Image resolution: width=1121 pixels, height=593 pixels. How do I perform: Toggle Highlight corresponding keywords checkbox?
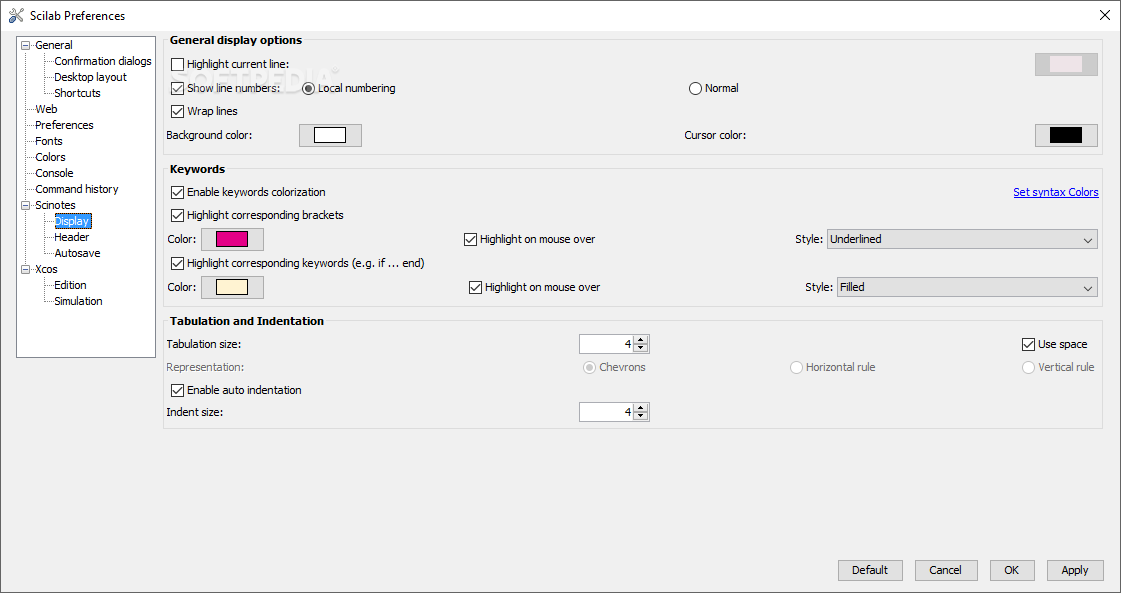point(177,263)
